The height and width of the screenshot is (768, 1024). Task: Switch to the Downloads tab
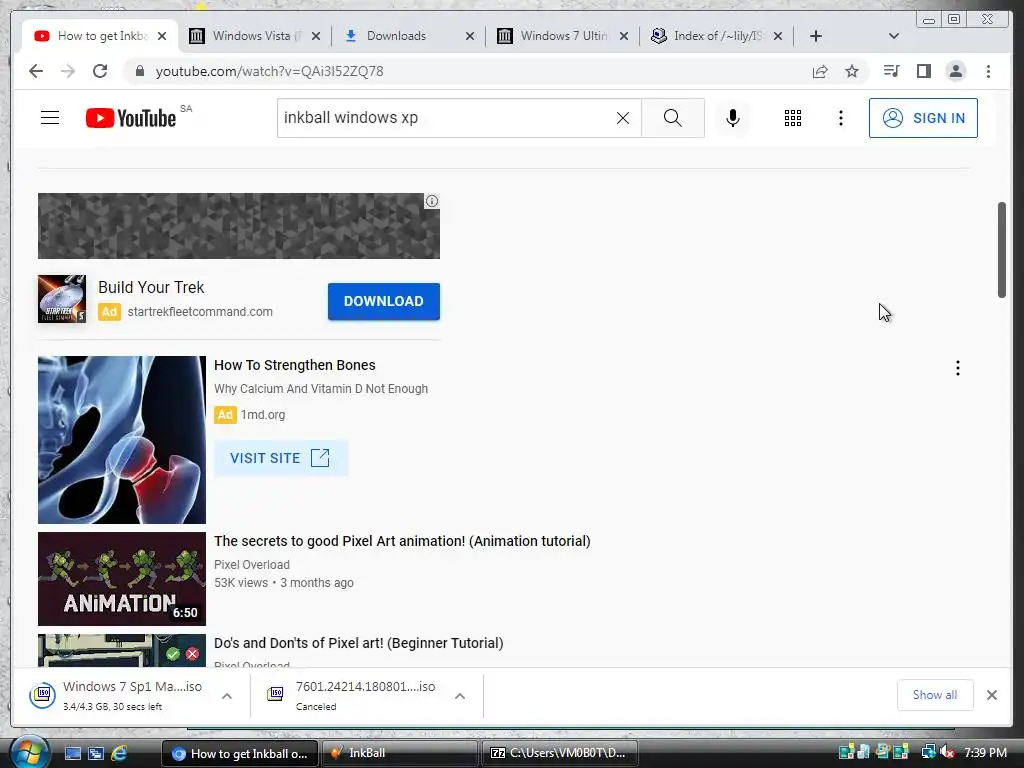(409, 36)
